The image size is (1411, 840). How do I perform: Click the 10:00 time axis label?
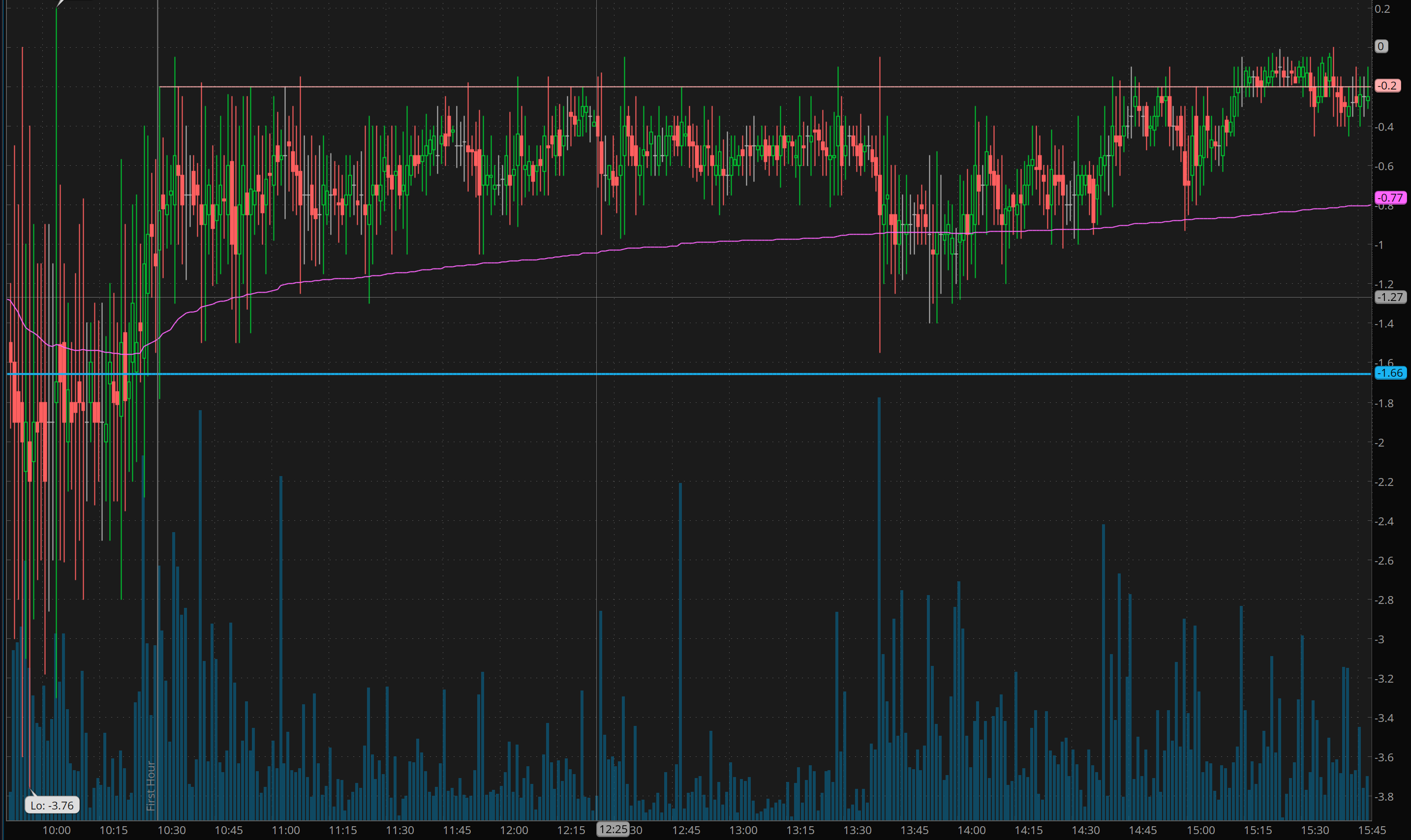pyautogui.click(x=57, y=830)
